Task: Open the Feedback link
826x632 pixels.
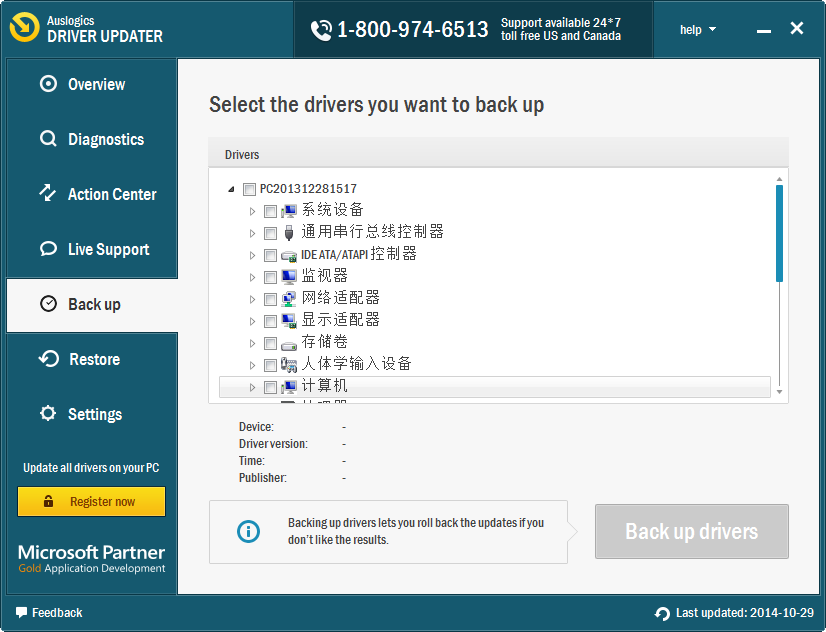Action: pyautogui.click(x=49, y=613)
